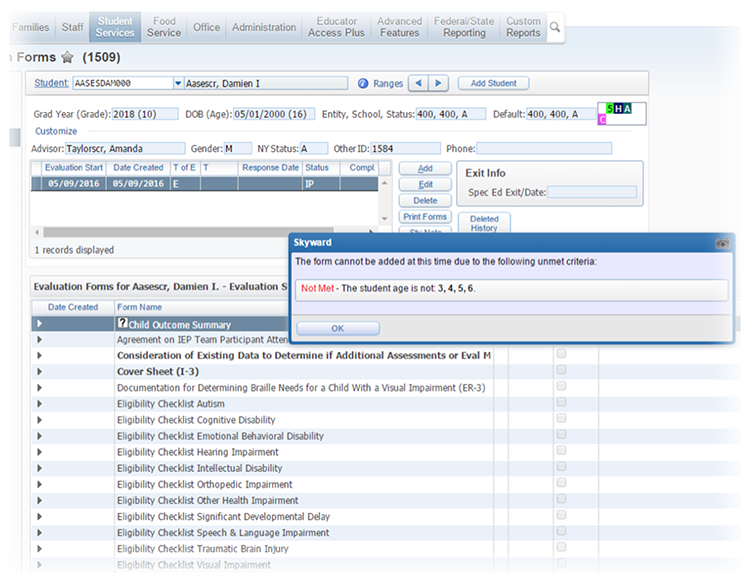Click the Student link label
The image size is (750, 580).
[x=51, y=83]
